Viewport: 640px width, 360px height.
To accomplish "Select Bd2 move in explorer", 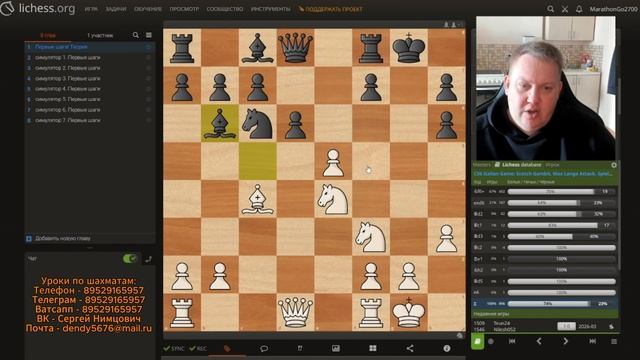I will 544,214.
